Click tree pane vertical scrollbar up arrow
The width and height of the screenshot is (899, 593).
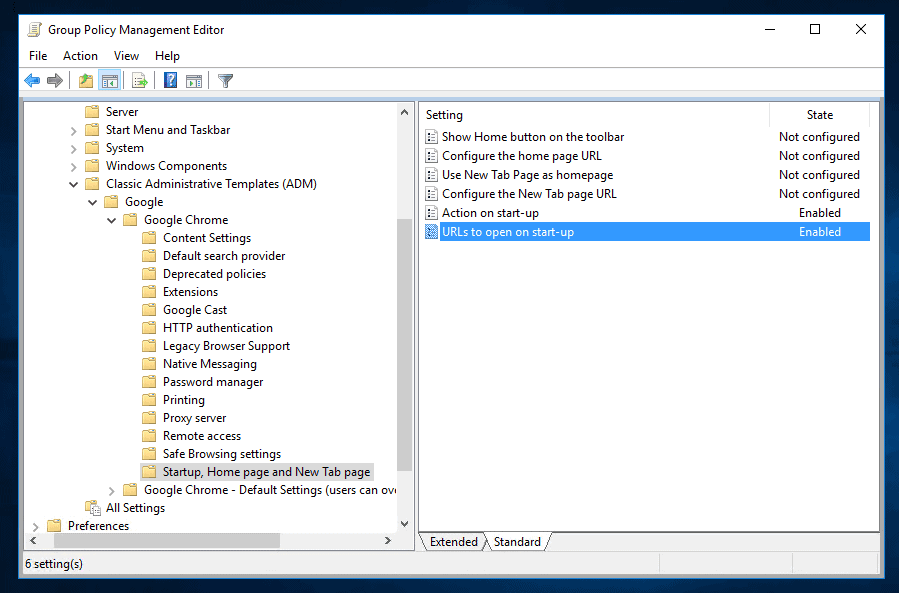(x=404, y=112)
